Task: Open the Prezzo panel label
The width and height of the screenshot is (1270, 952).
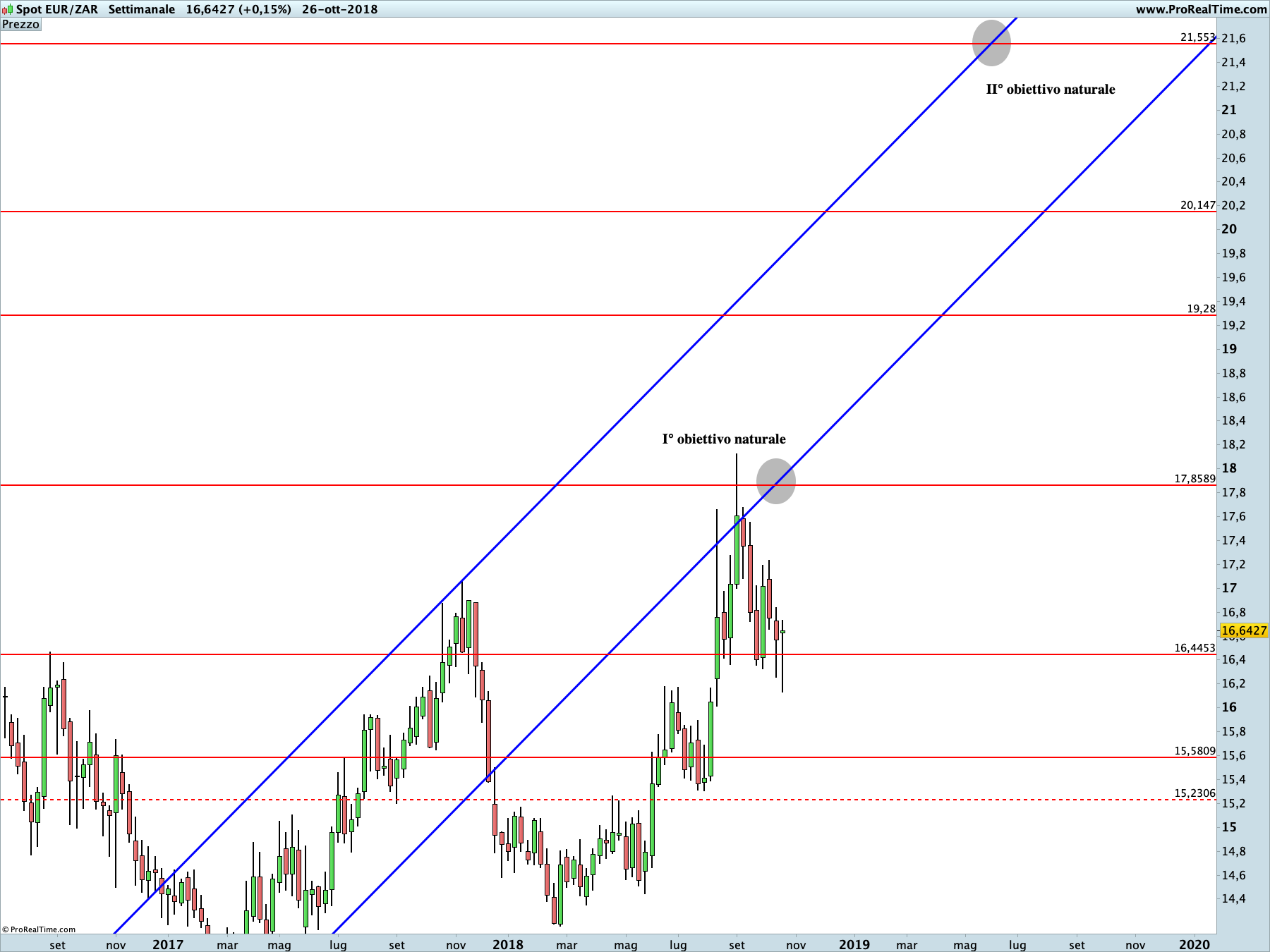Action: [21, 25]
